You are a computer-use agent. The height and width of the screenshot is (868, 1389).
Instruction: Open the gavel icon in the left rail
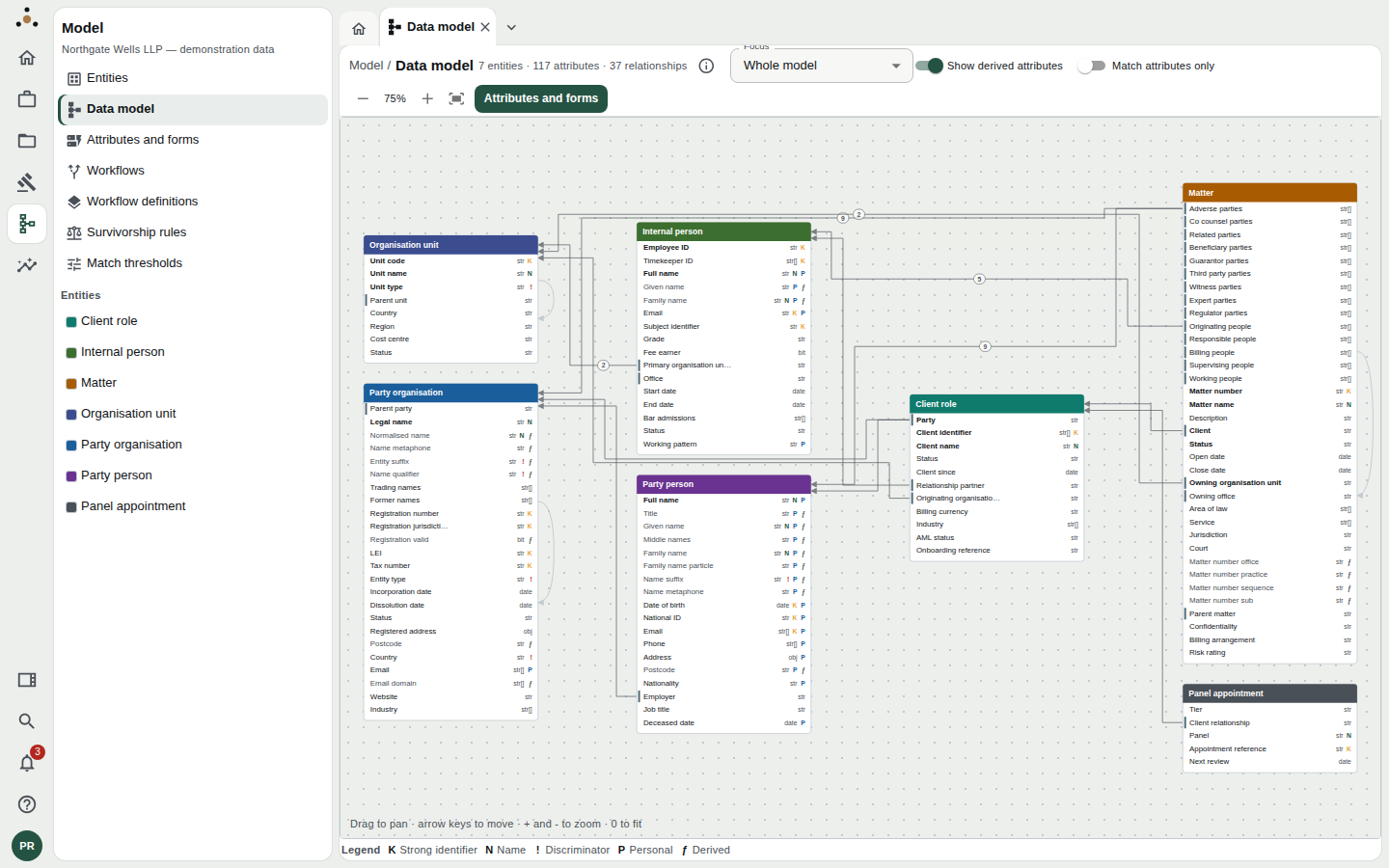point(27,182)
